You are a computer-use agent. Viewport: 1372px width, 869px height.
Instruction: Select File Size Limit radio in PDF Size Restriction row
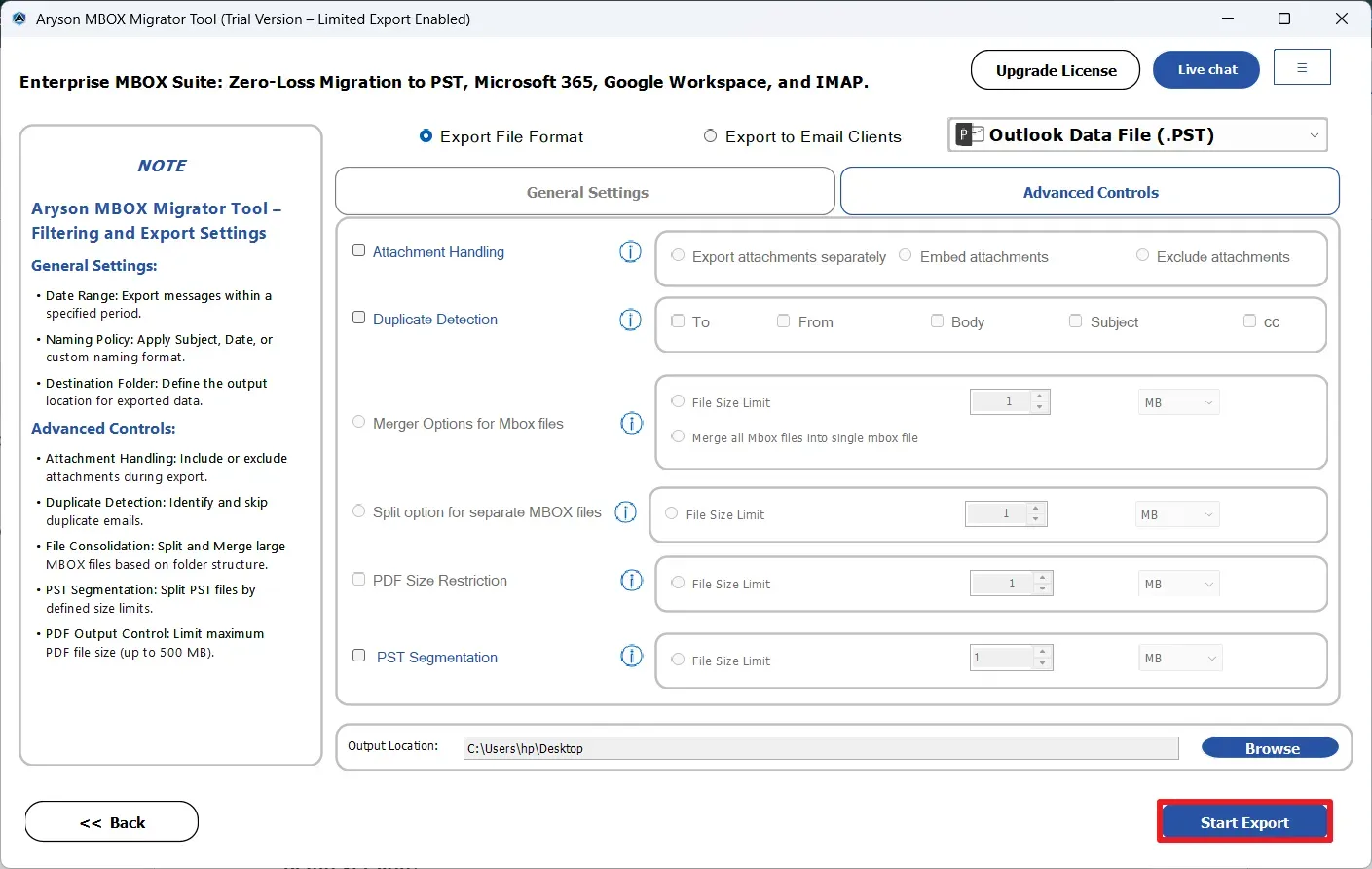(x=678, y=582)
